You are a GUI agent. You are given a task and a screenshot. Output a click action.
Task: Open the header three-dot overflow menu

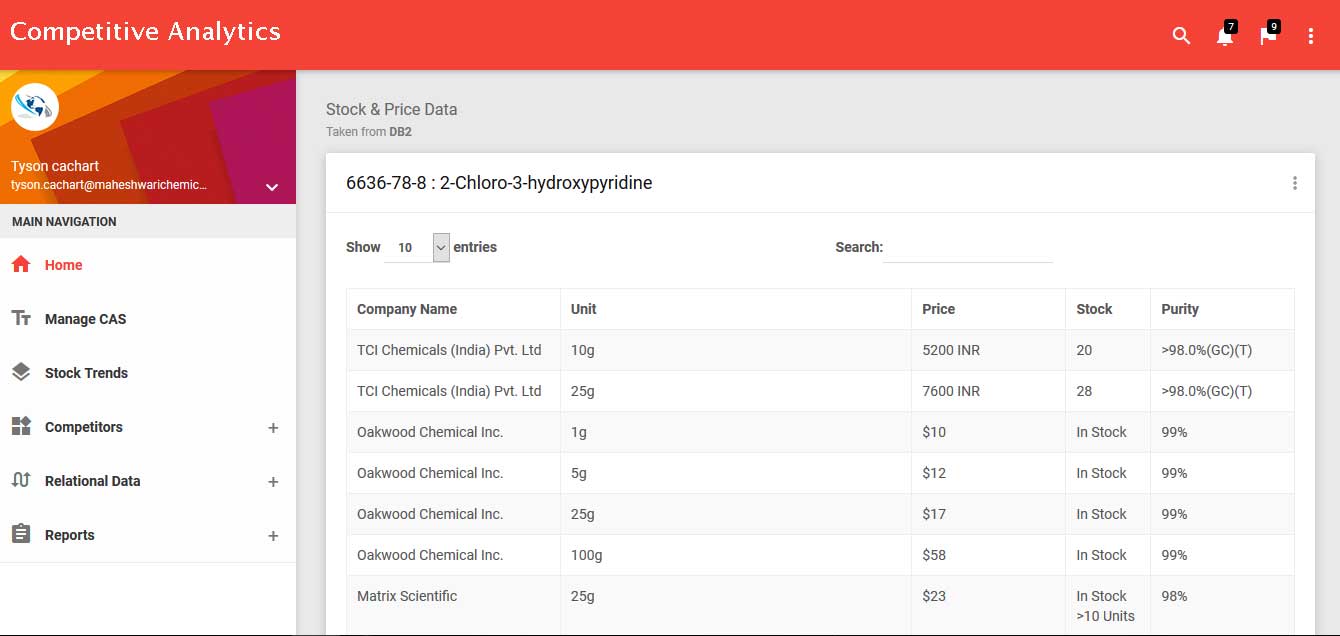click(x=1311, y=36)
